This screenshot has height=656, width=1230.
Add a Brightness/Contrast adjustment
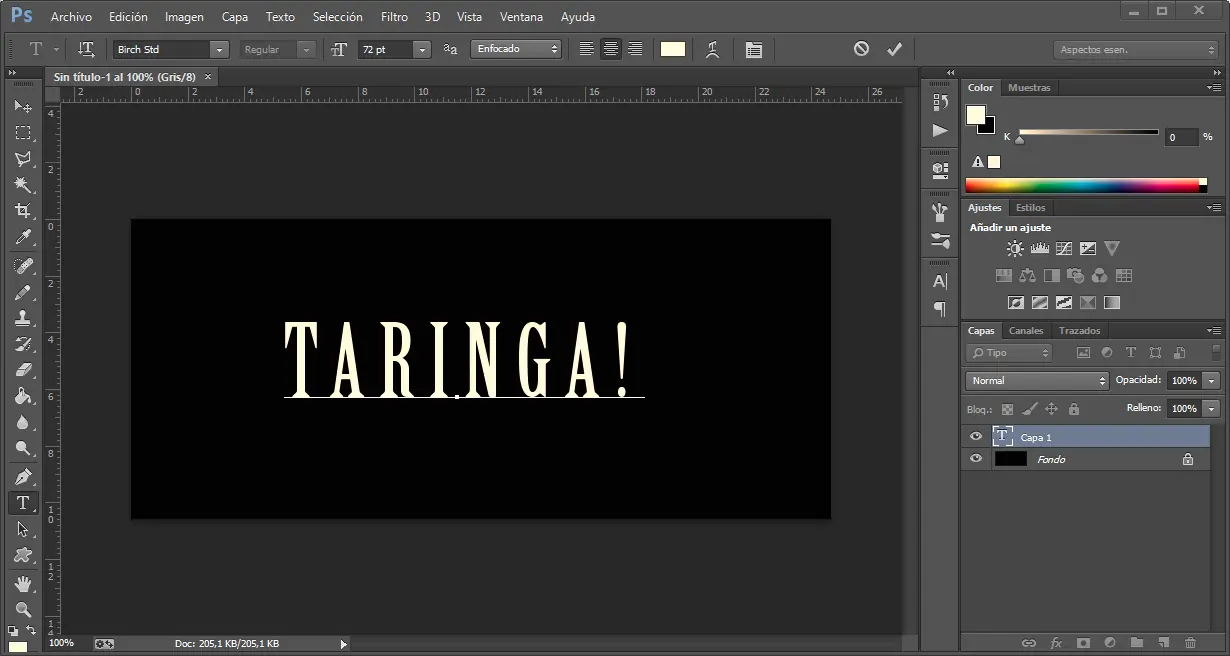[1015, 248]
